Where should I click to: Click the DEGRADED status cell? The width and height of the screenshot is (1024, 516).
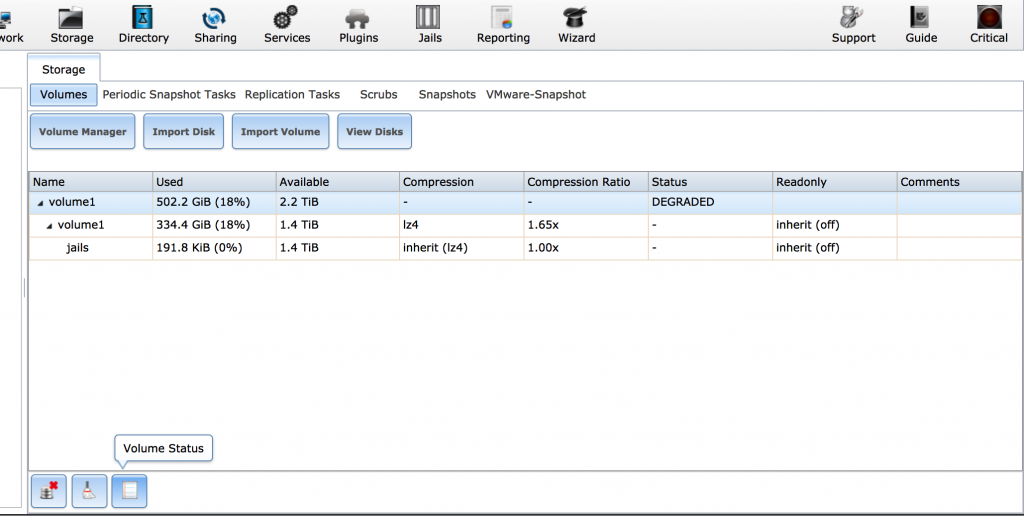(710, 202)
